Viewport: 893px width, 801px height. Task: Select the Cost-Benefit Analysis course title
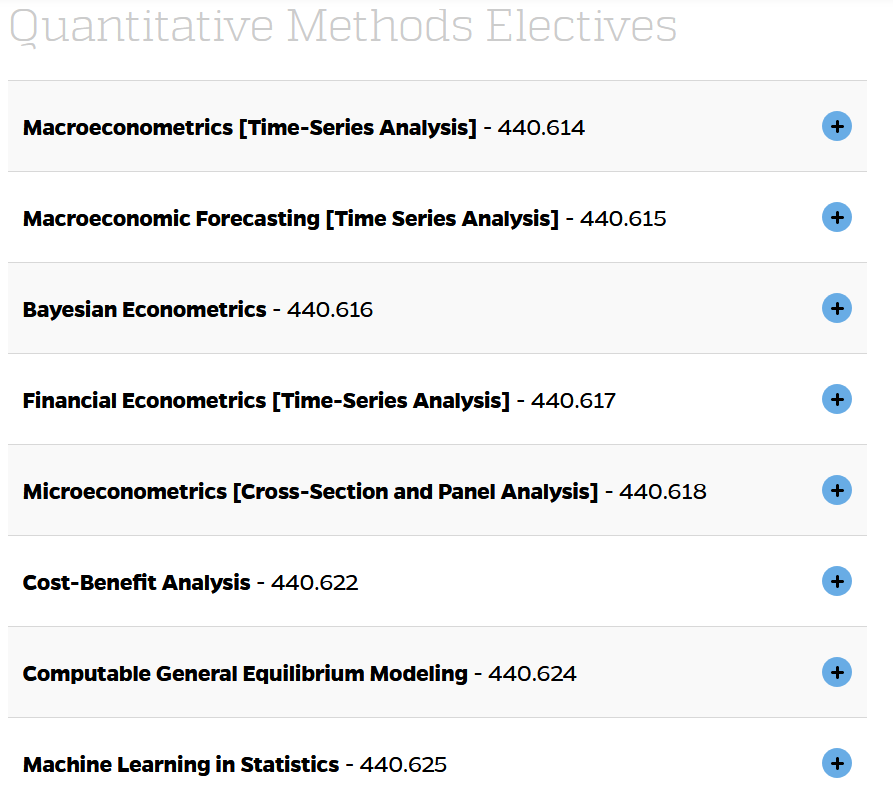[137, 583]
